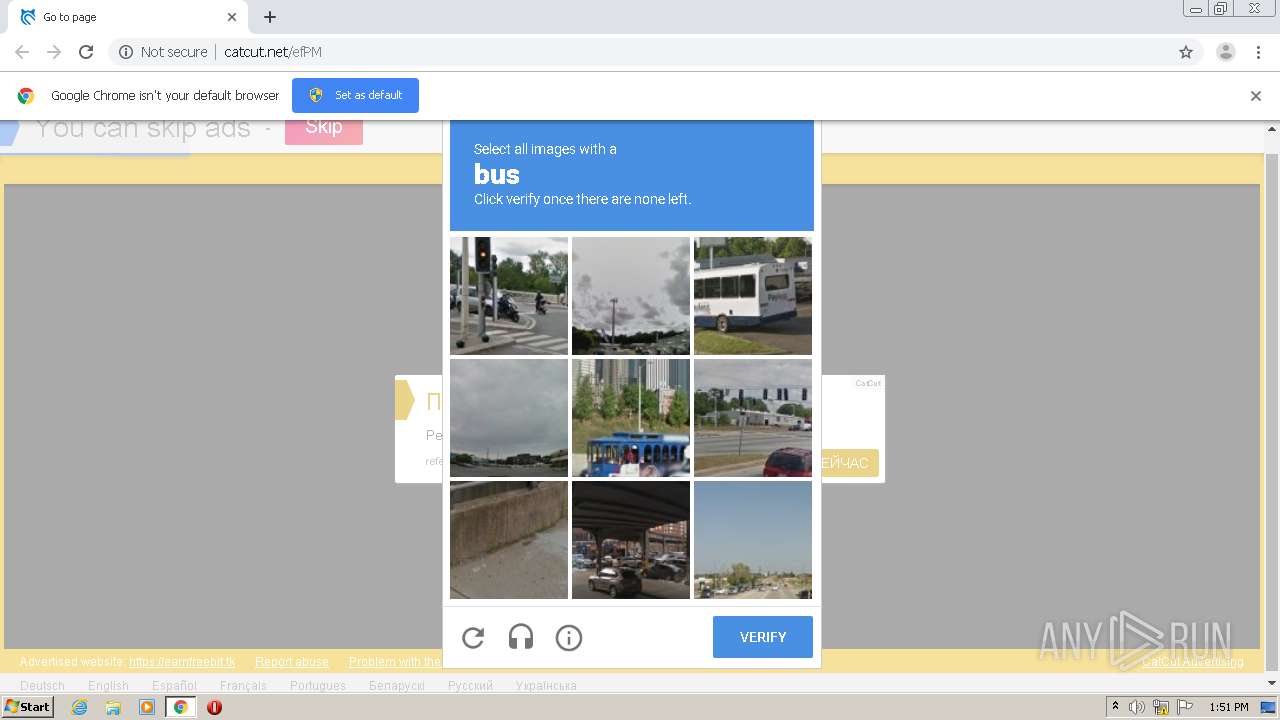Reload the current page
1280x720 pixels.
point(86,52)
